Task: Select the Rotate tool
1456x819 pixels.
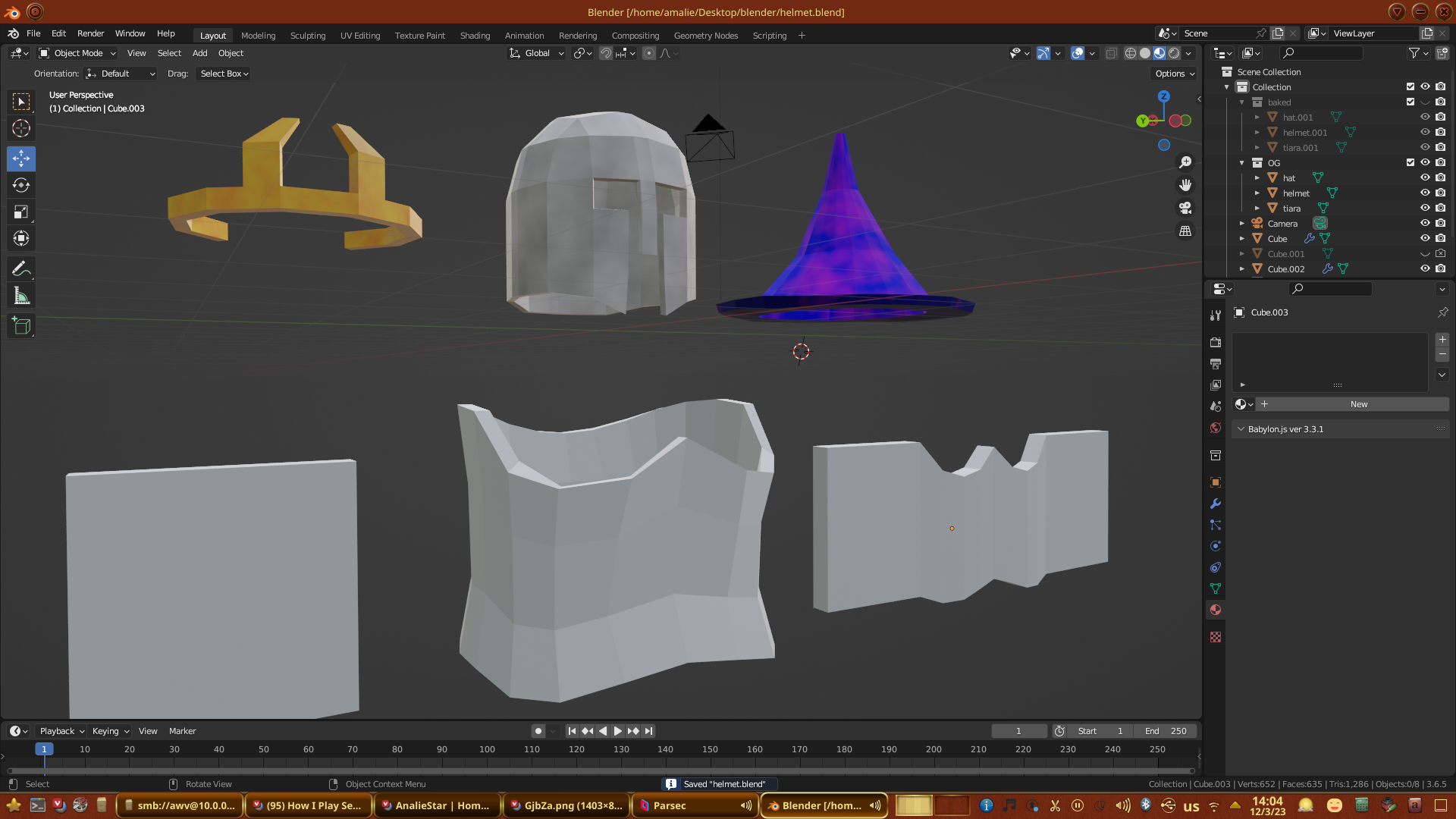Action: click(x=21, y=185)
